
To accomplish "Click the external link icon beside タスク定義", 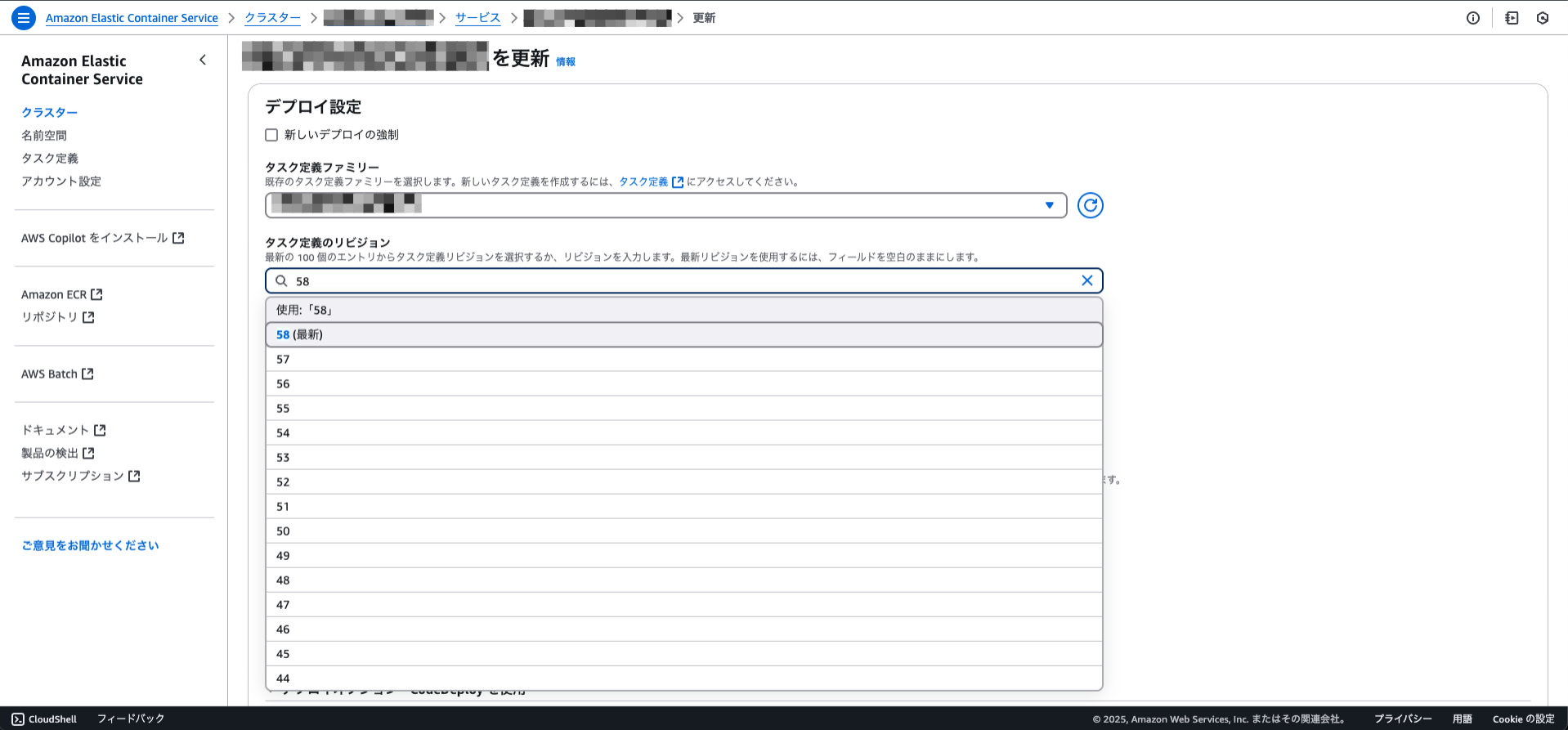I will pos(678,182).
